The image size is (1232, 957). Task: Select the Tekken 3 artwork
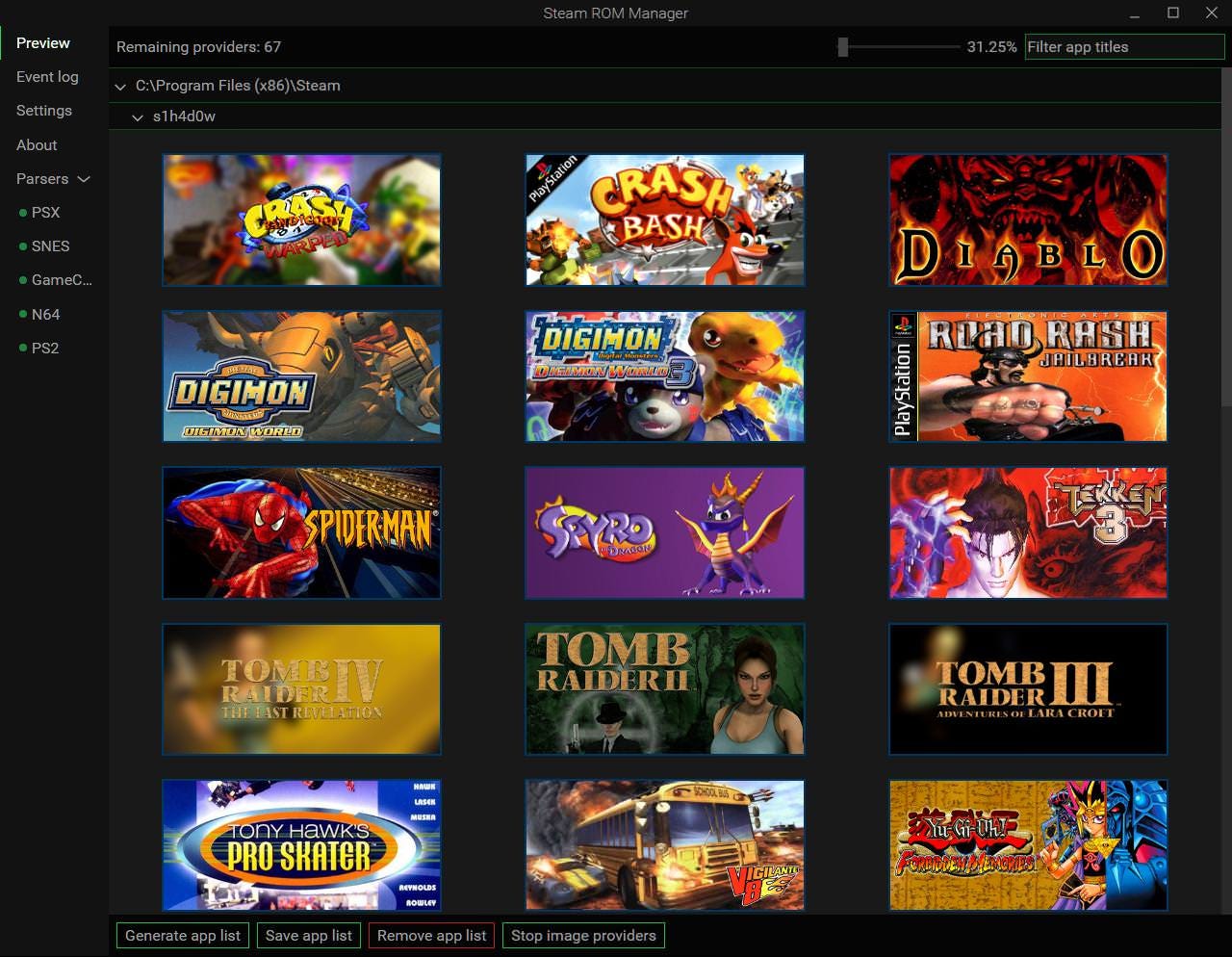(x=1027, y=532)
